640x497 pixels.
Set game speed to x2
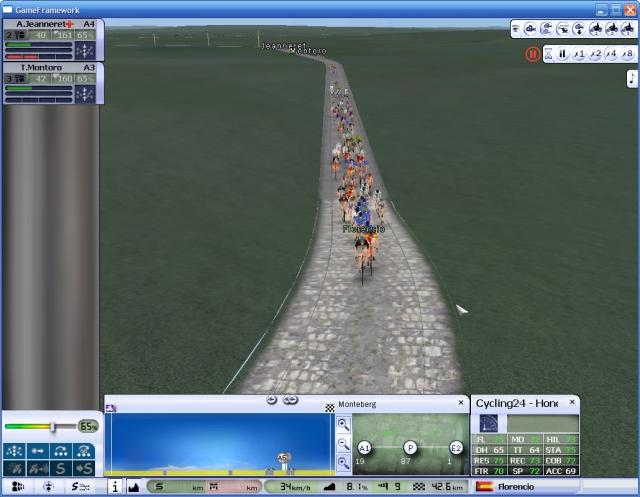595,54
